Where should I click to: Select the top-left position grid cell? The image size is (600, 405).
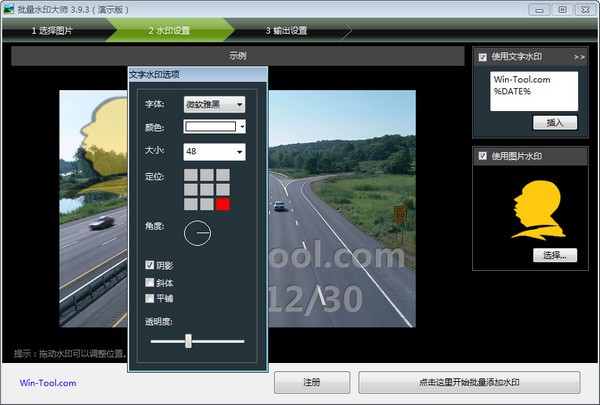pos(192,175)
